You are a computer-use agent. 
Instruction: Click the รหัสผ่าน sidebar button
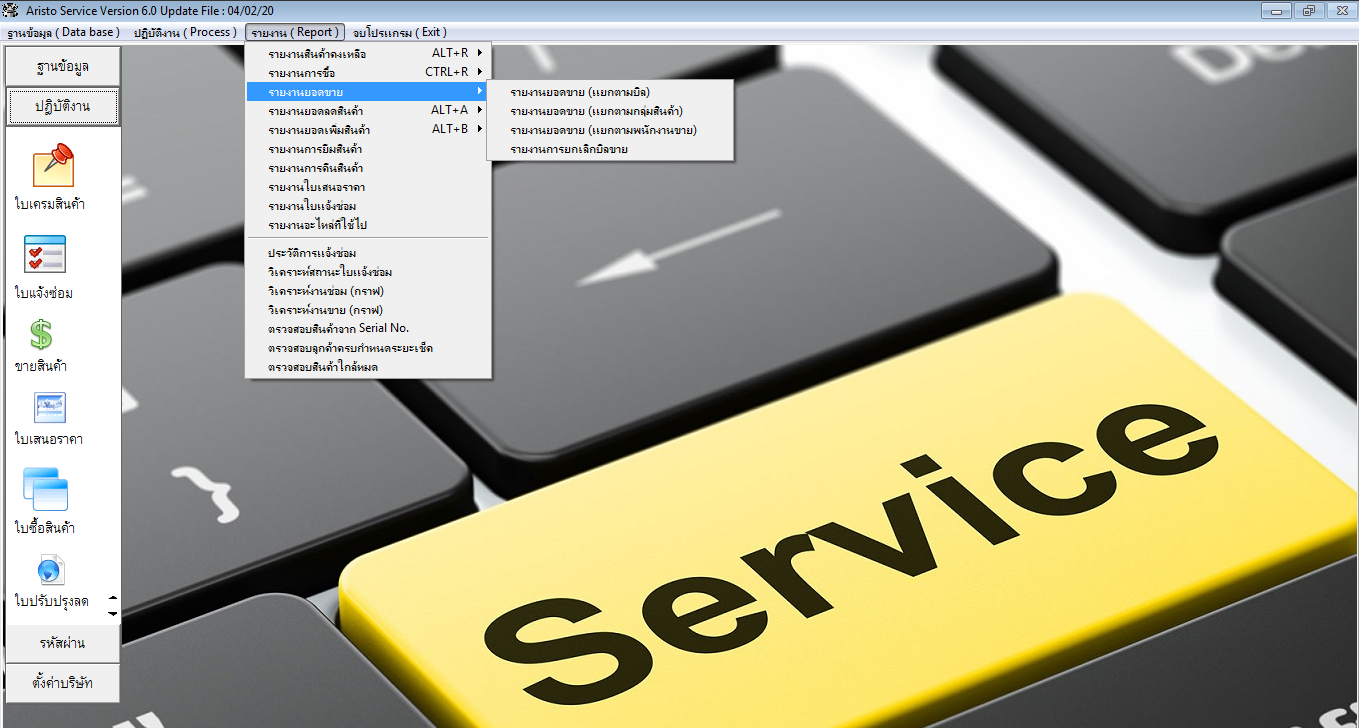[x=63, y=643]
